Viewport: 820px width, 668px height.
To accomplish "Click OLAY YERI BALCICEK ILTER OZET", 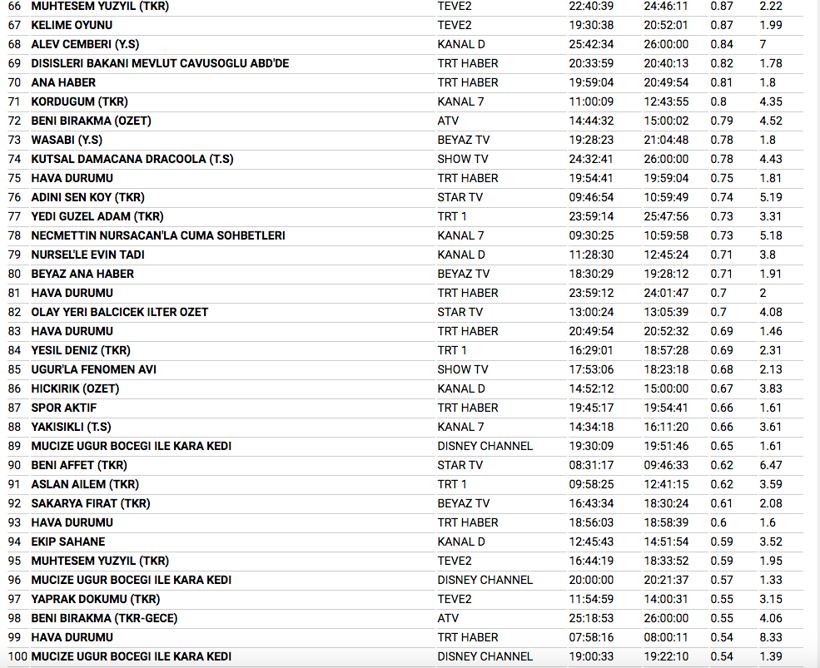I will pos(120,312).
